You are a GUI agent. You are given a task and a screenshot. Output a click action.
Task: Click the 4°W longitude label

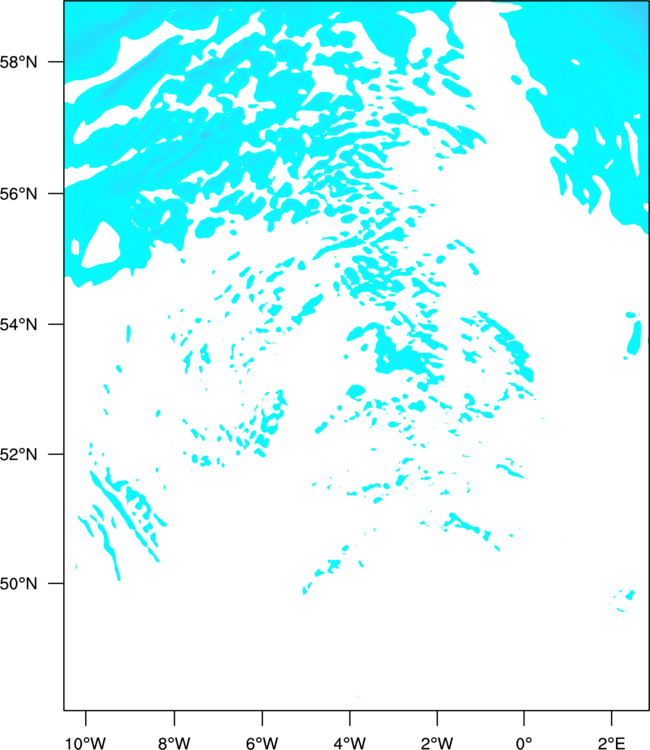pos(350,743)
